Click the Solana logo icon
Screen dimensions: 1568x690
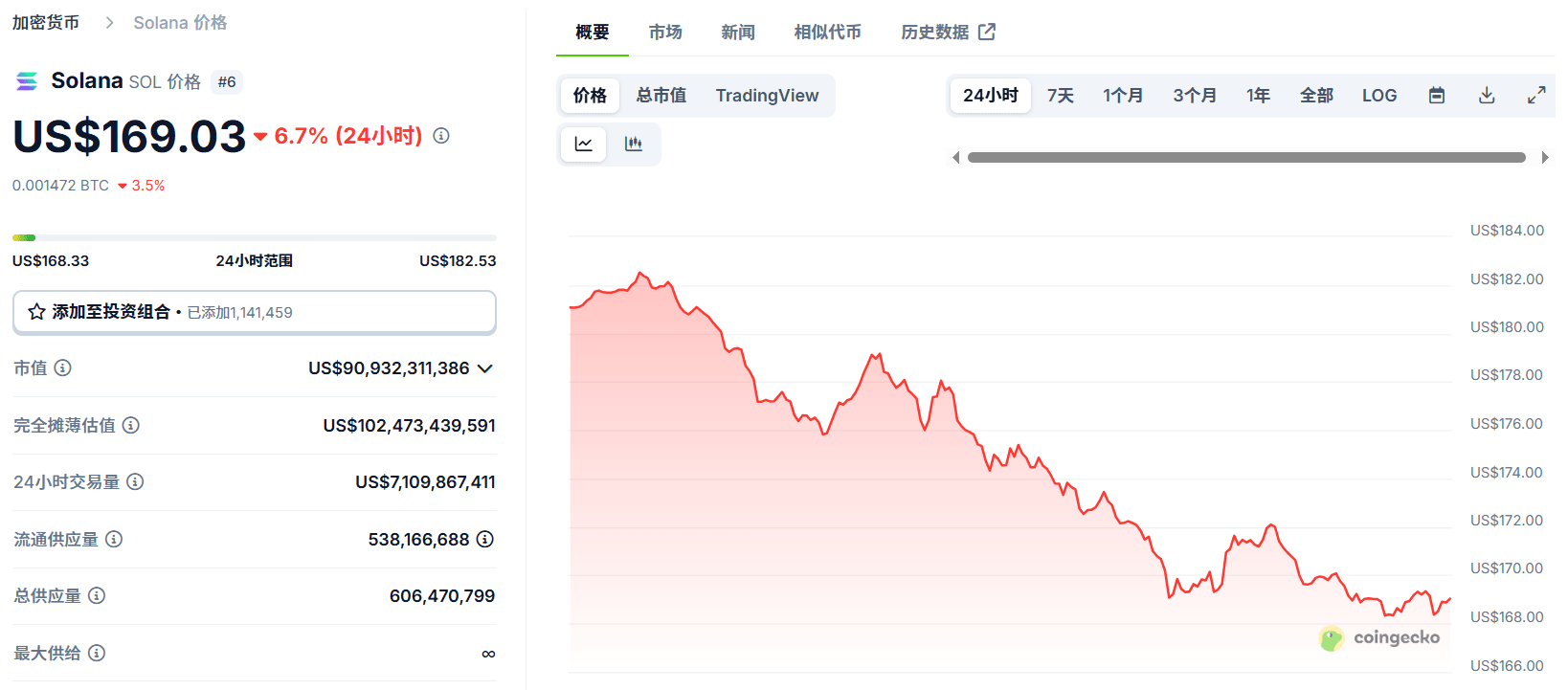coord(27,81)
